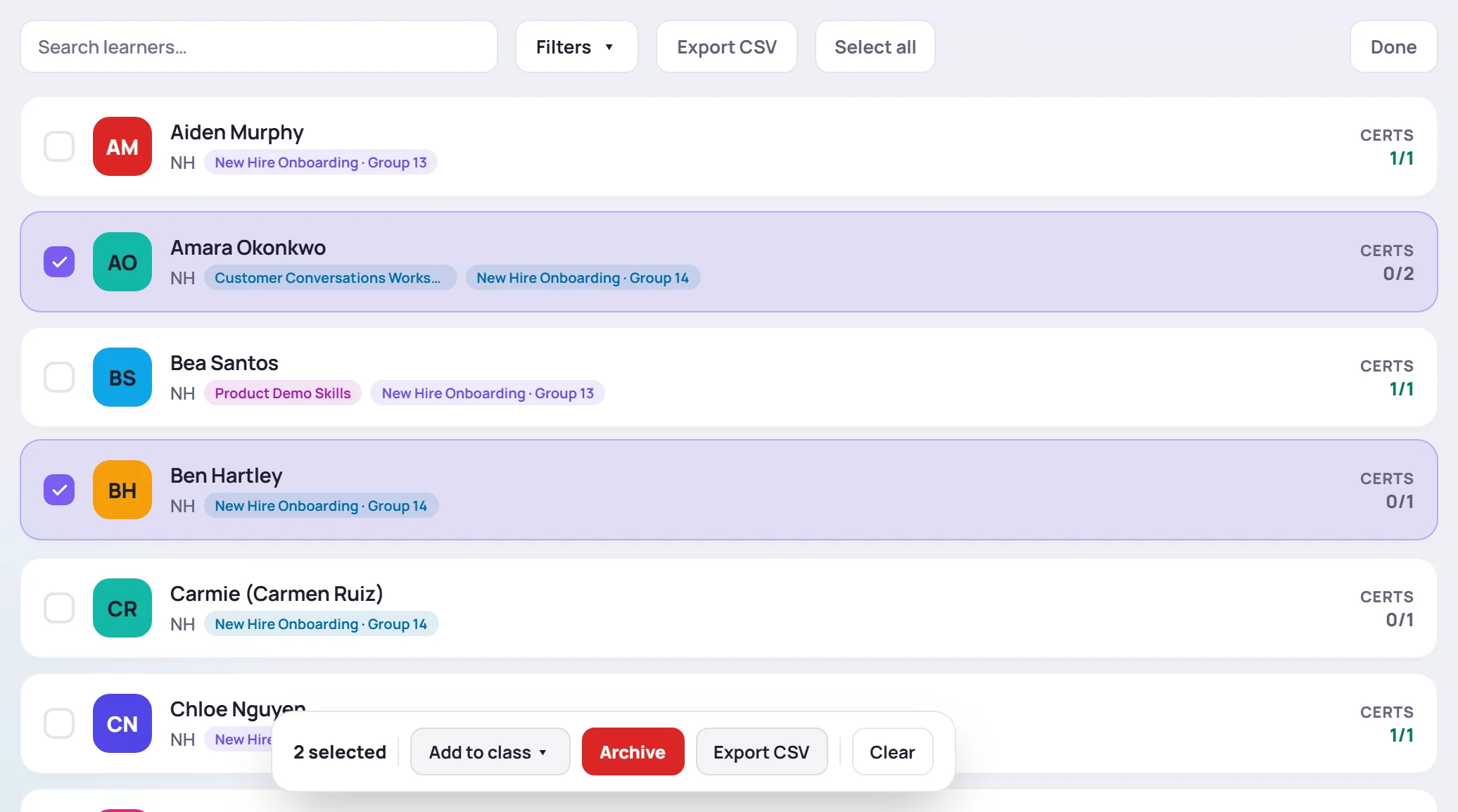Click the AM avatar for Aiden Murphy
Screen dimensions: 1458x812
click(x=122, y=146)
